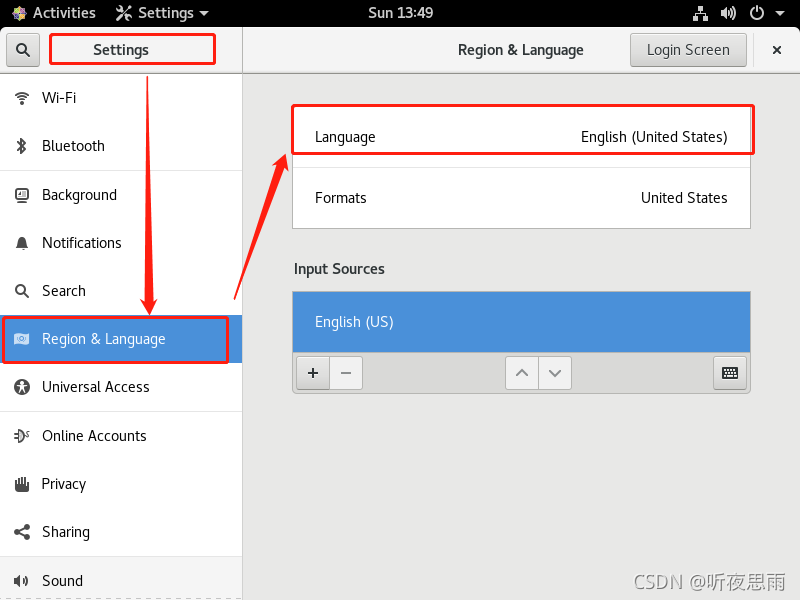Click the Region & Language flag icon
Viewport: 800px width, 600px height.
coord(21,339)
